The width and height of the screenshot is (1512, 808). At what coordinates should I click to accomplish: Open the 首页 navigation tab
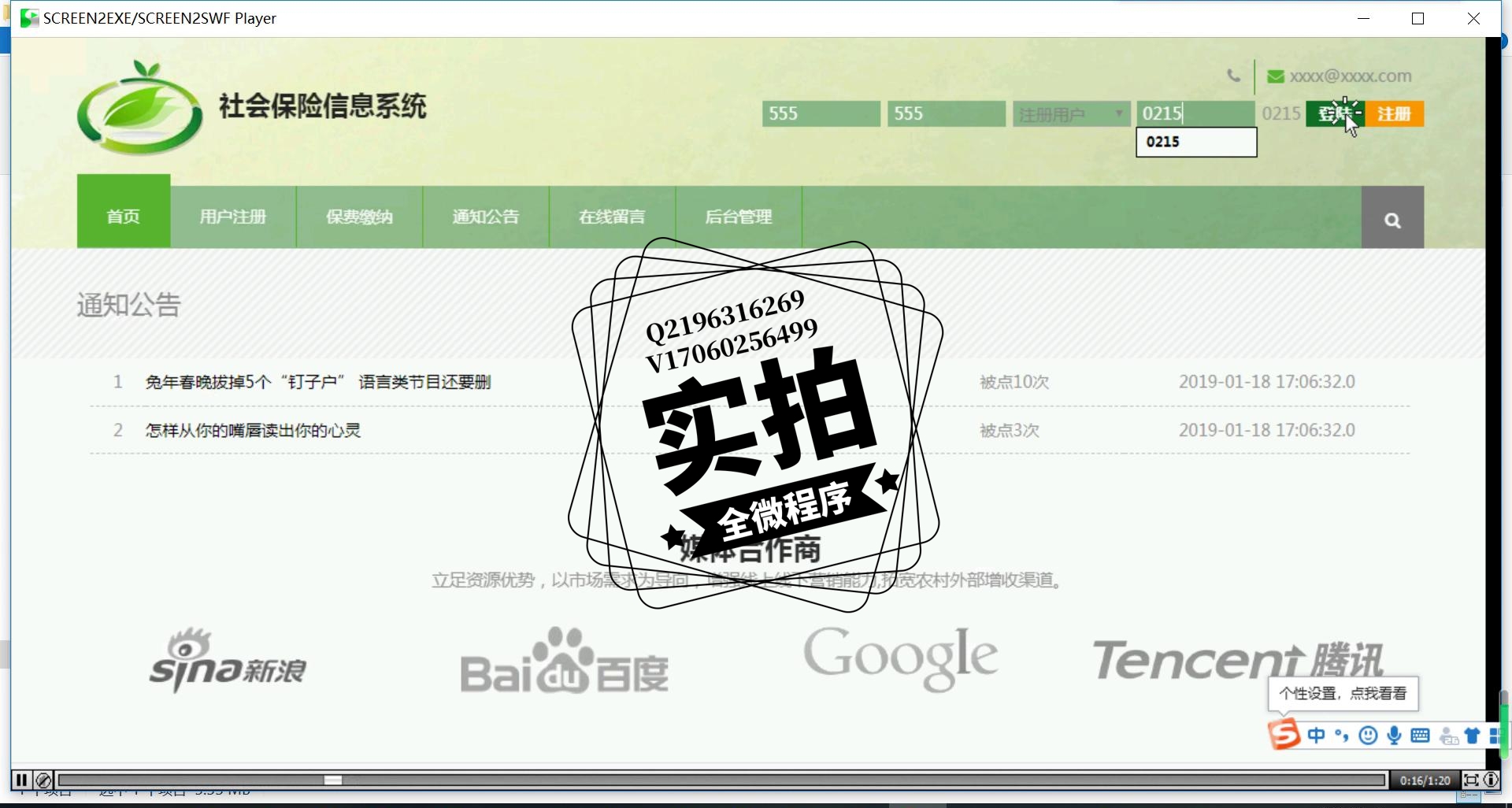(124, 212)
